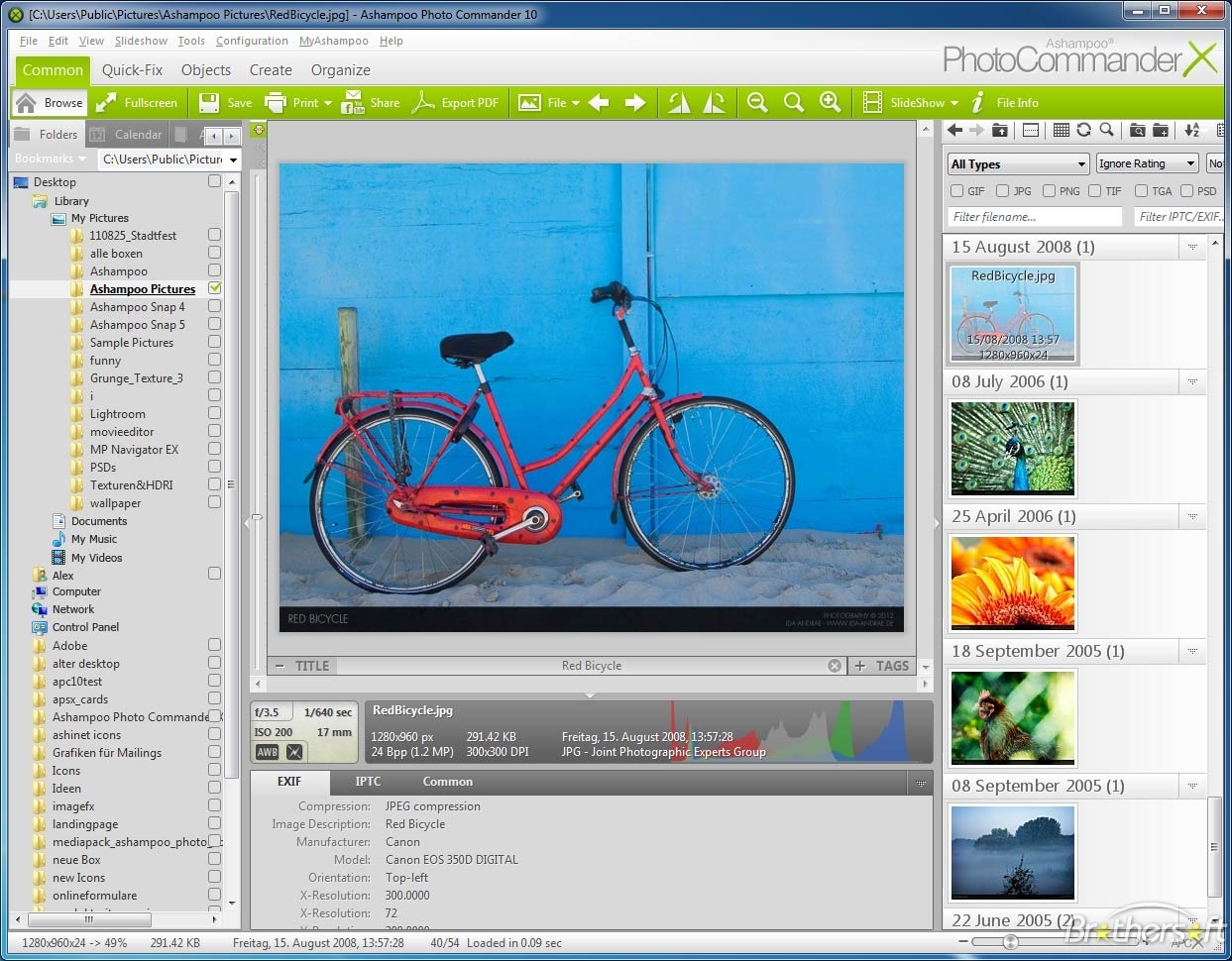
Task: Enable the JPG file type filter
Action: (1003, 191)
